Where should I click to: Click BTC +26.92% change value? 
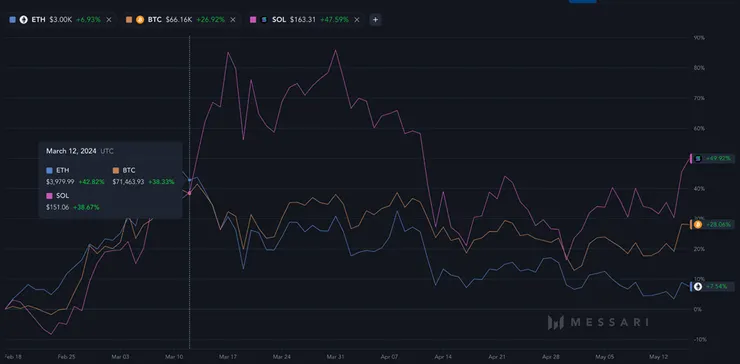[210, 20]
